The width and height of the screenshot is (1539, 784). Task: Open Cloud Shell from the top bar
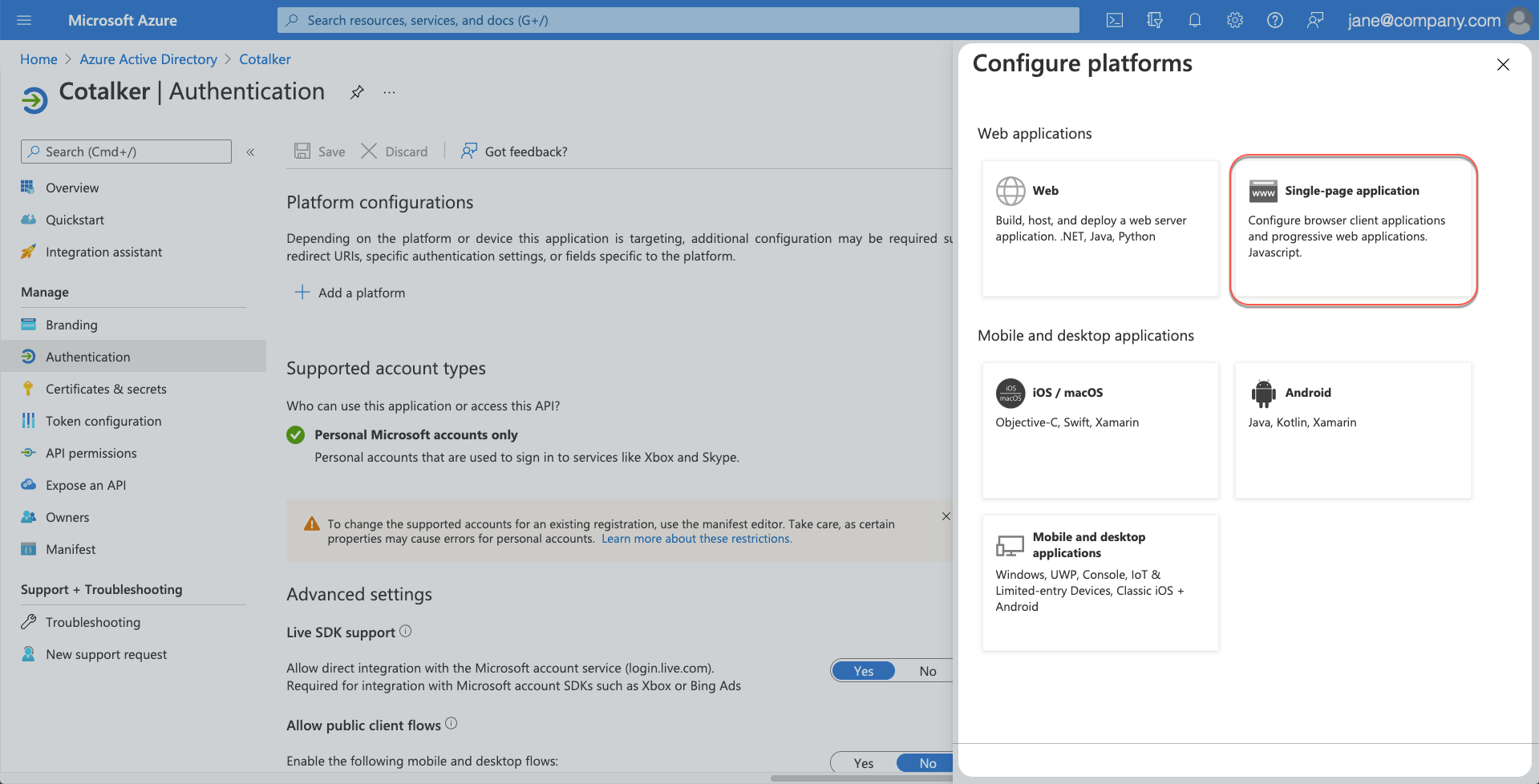1115,20
